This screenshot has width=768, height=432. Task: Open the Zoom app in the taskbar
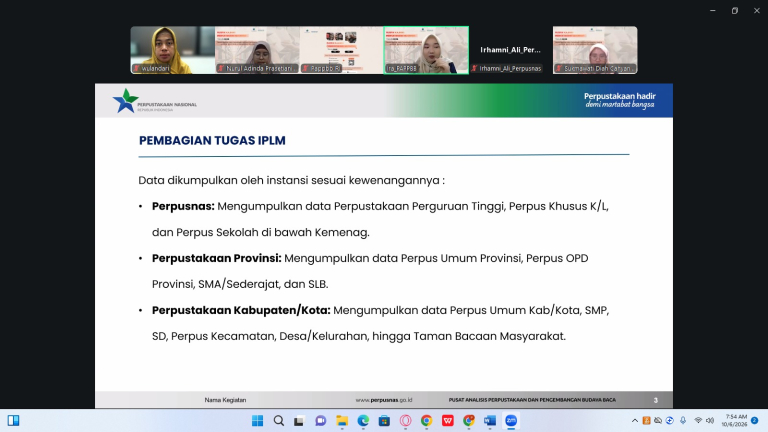511,421
